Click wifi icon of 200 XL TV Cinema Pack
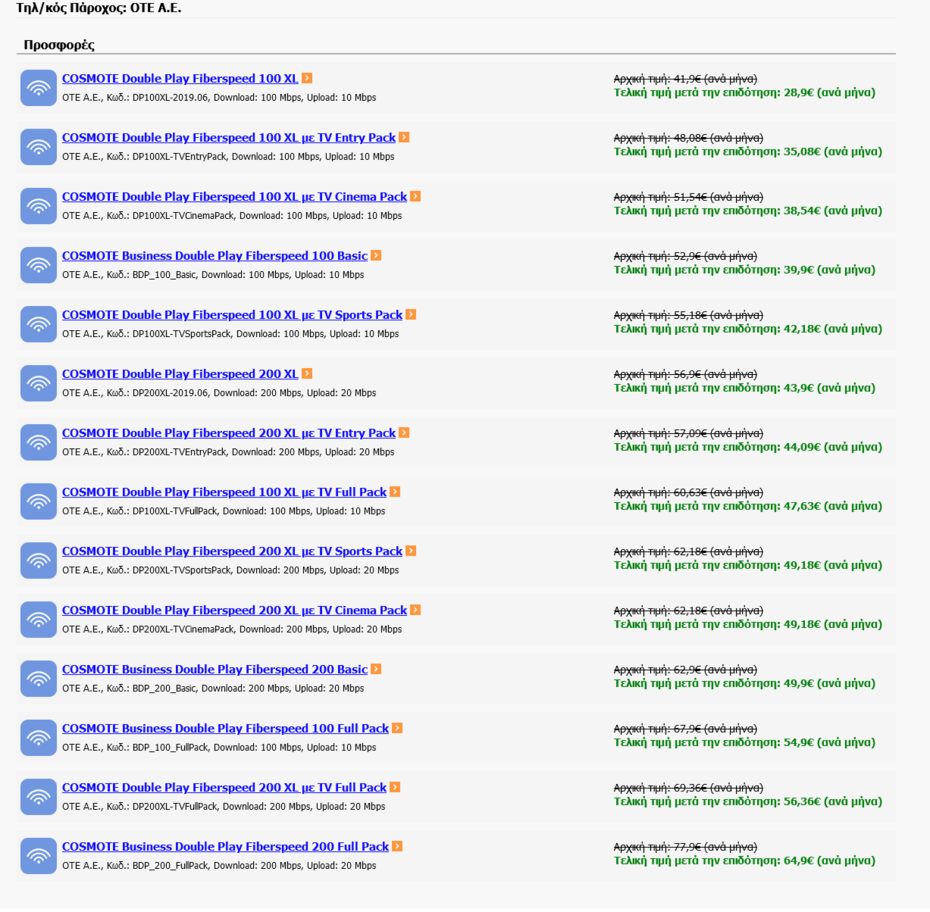930x912 pixels. point(39,620)
